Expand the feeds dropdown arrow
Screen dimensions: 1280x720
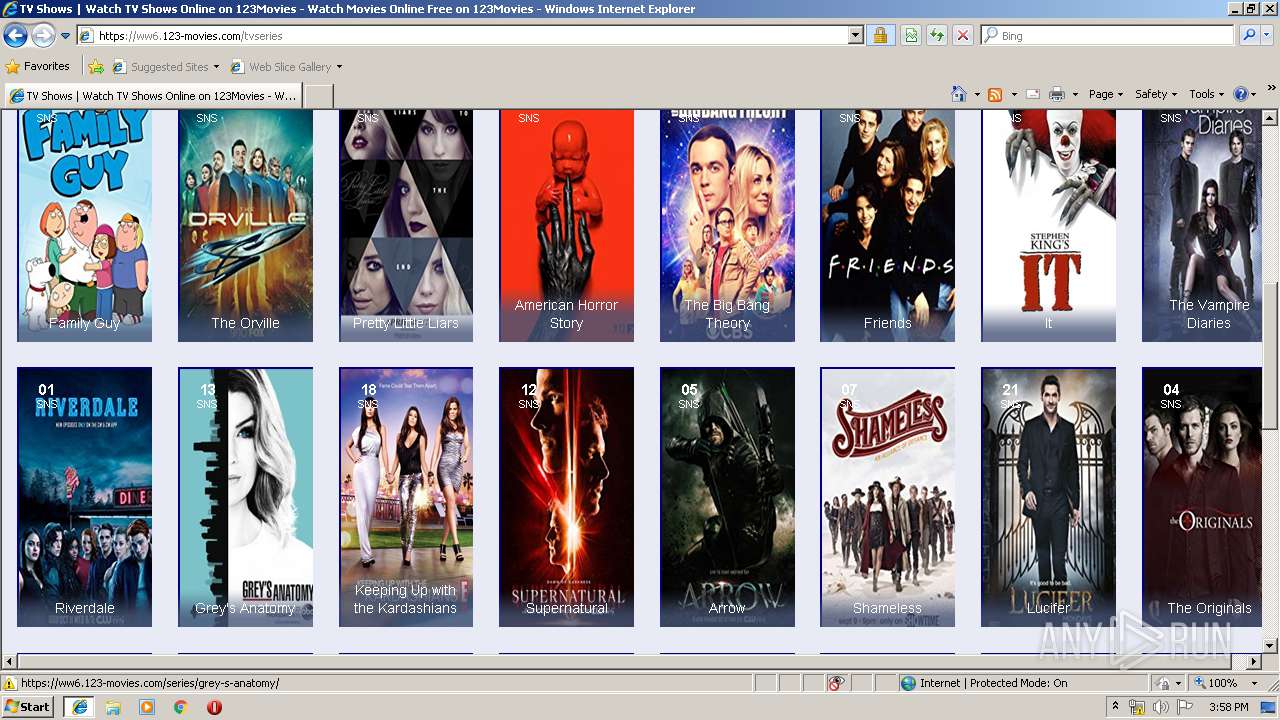(1014, 94)
